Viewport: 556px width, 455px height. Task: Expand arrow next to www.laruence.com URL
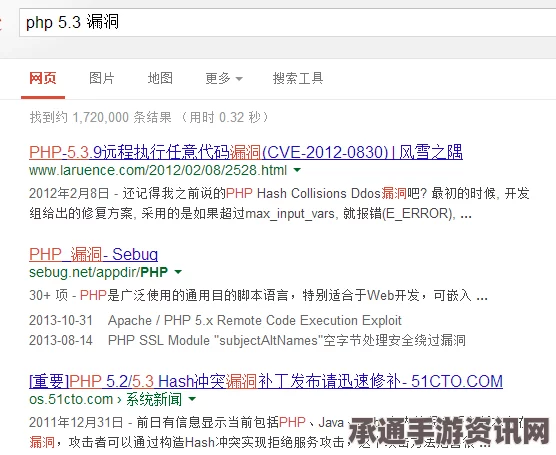[x=297, y=170]
